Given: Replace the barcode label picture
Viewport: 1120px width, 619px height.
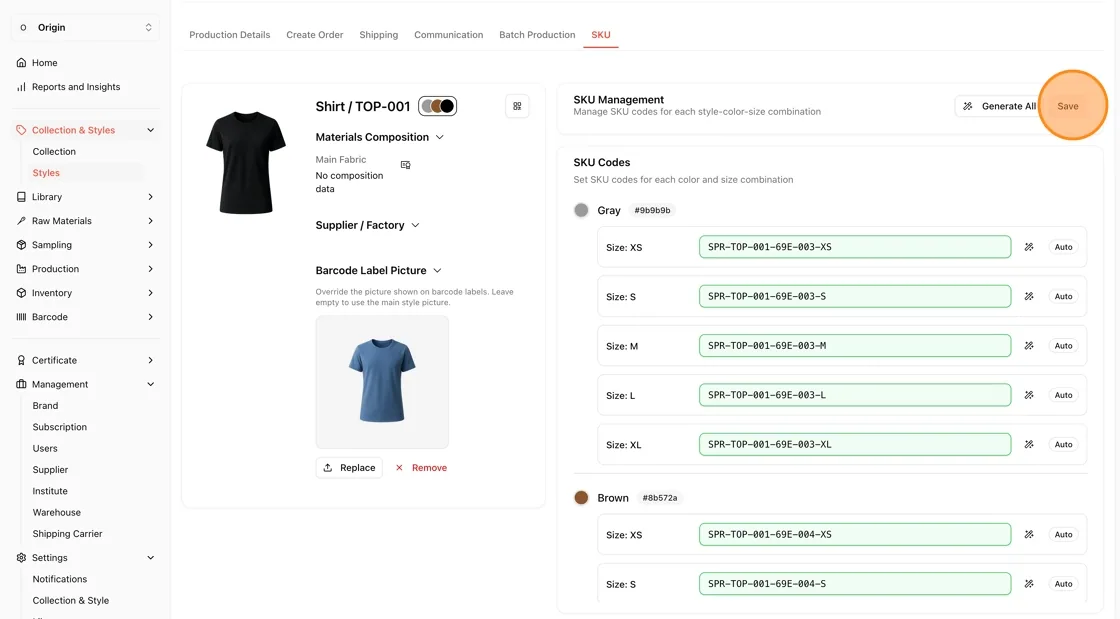Looking at the screenshot, I should point(349,468).
